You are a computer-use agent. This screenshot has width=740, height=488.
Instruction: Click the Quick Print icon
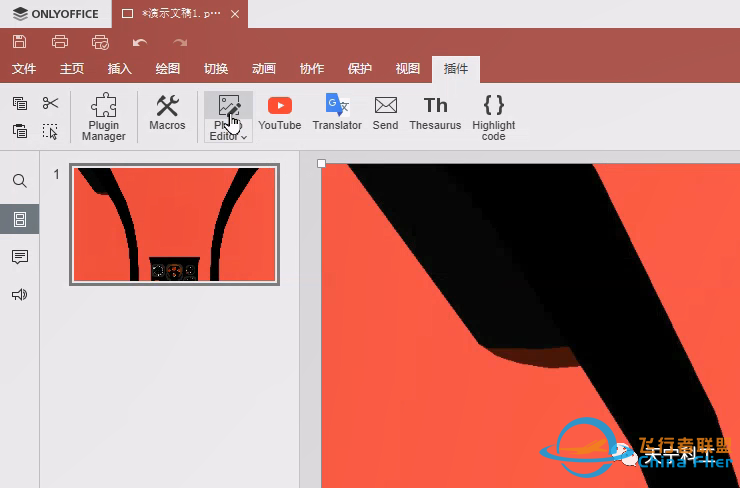click(100, 42)
